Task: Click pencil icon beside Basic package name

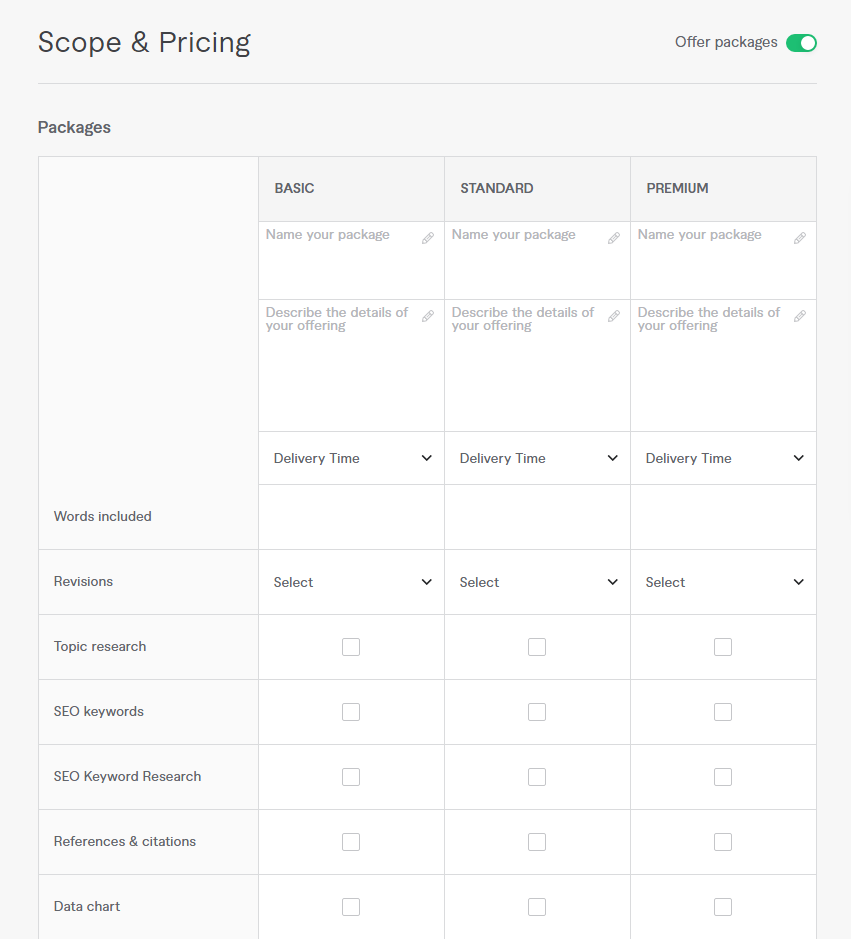Action: (428, 238)
